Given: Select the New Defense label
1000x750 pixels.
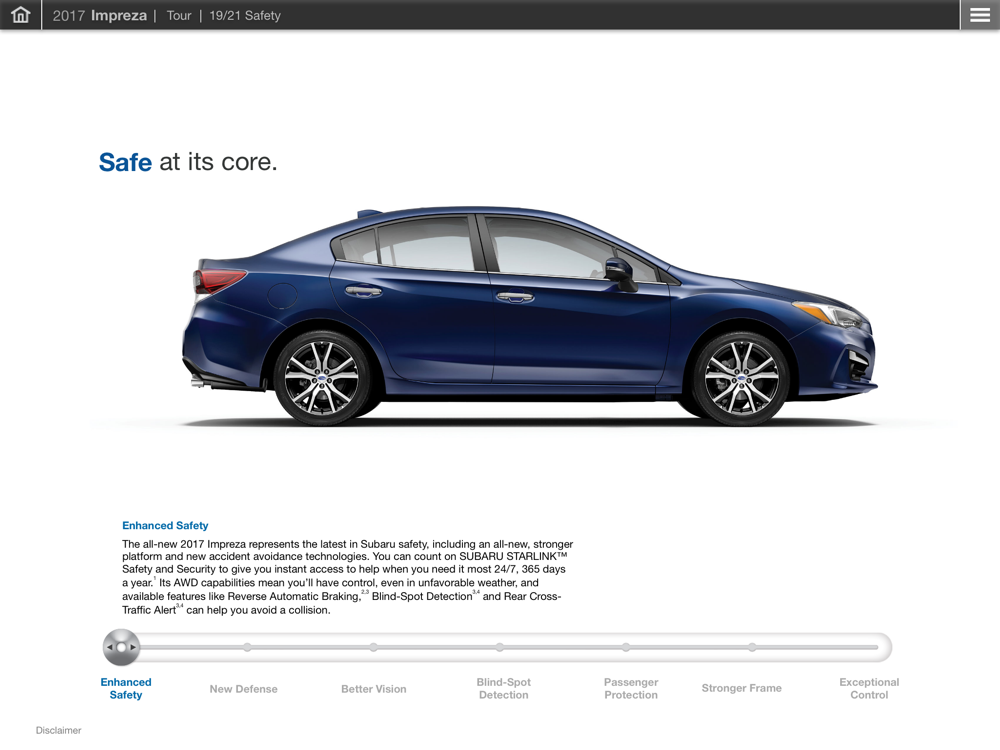Looking at the screenshot, I should pyautogui.click(x=244, y=689).
